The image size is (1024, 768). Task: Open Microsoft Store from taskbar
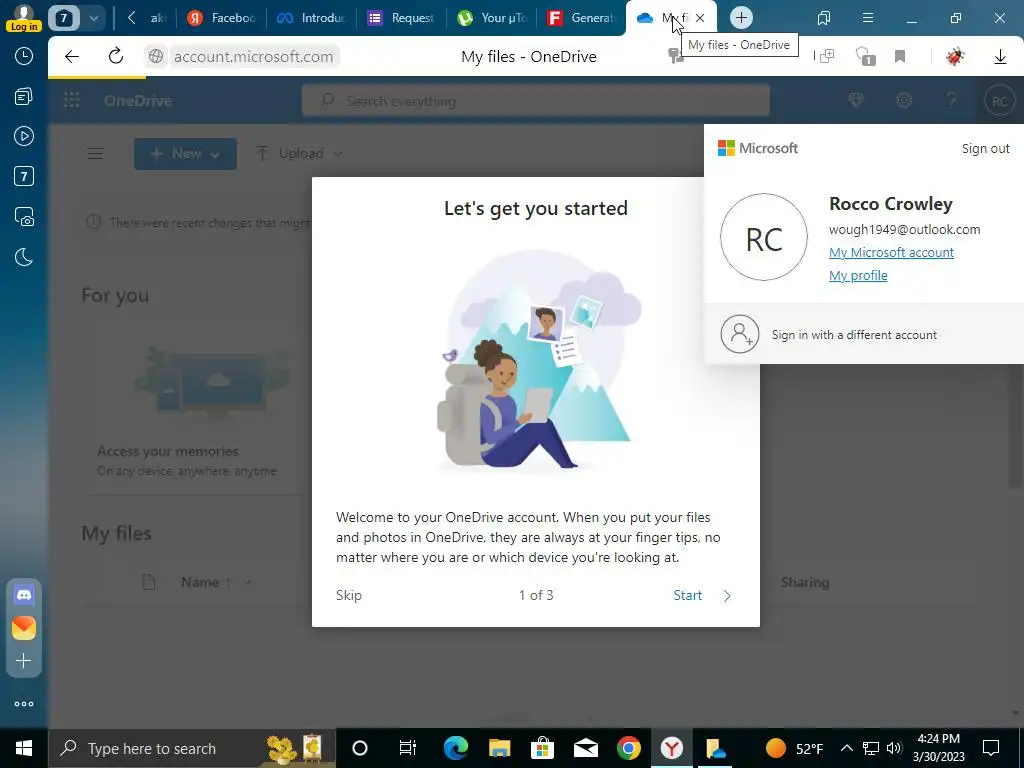pos(542,748)
